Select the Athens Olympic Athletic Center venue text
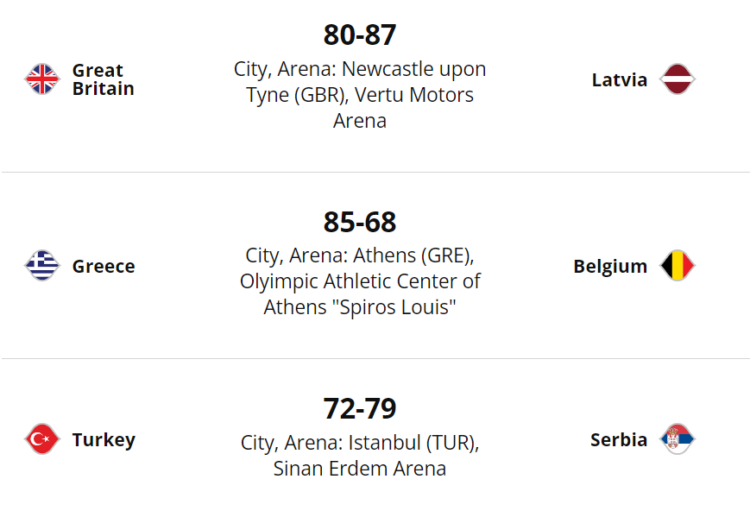The image size is (750, 517). tap(360, 281)
